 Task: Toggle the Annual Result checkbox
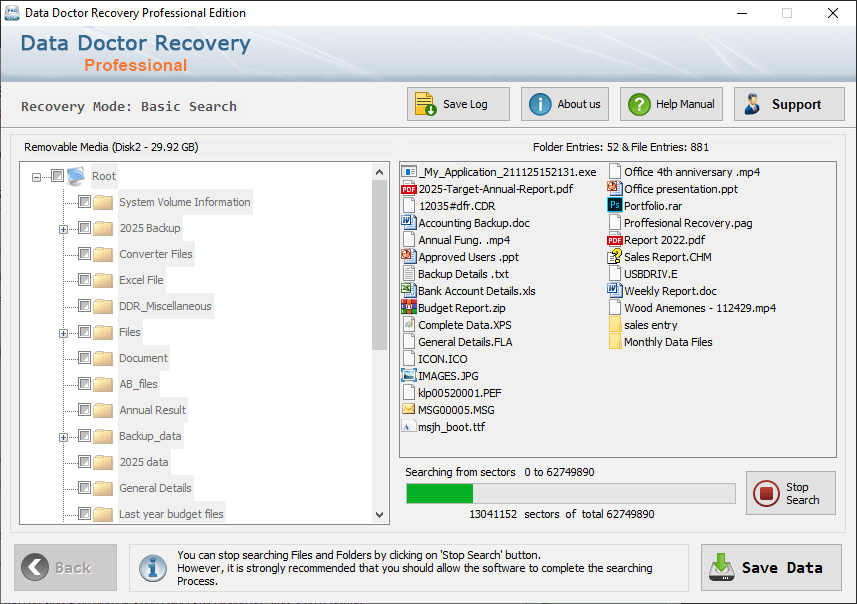tap(84, 409)
